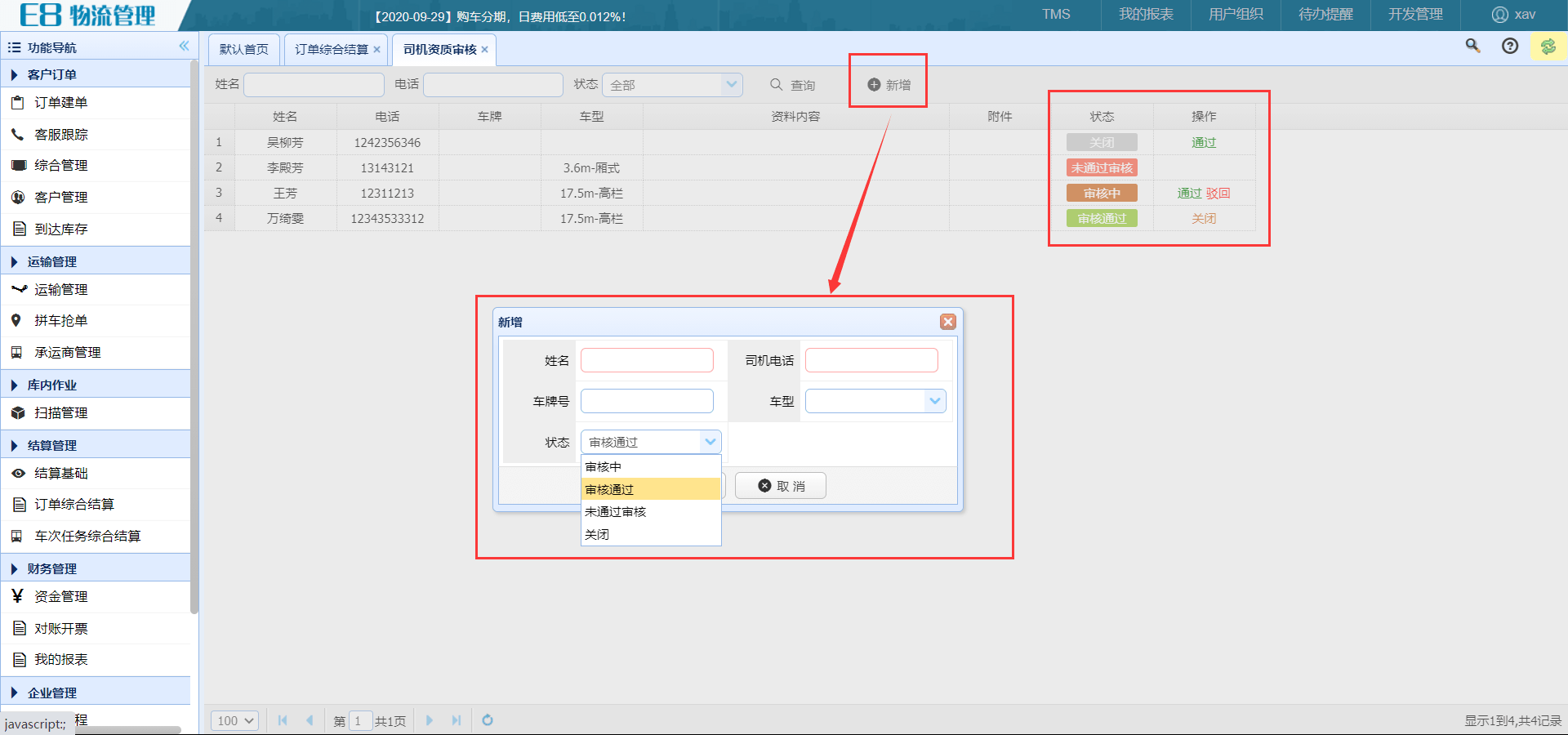Click the 新增 add button

(x=889, y=85)
